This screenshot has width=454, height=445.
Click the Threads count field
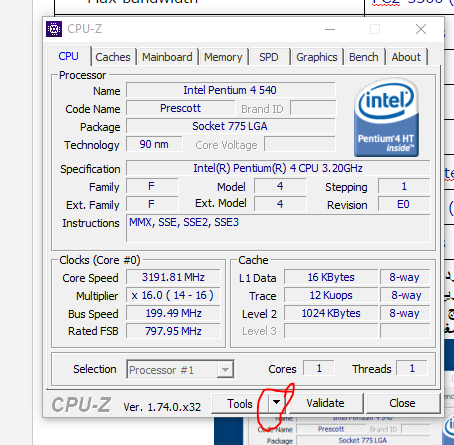pos(412,368)
